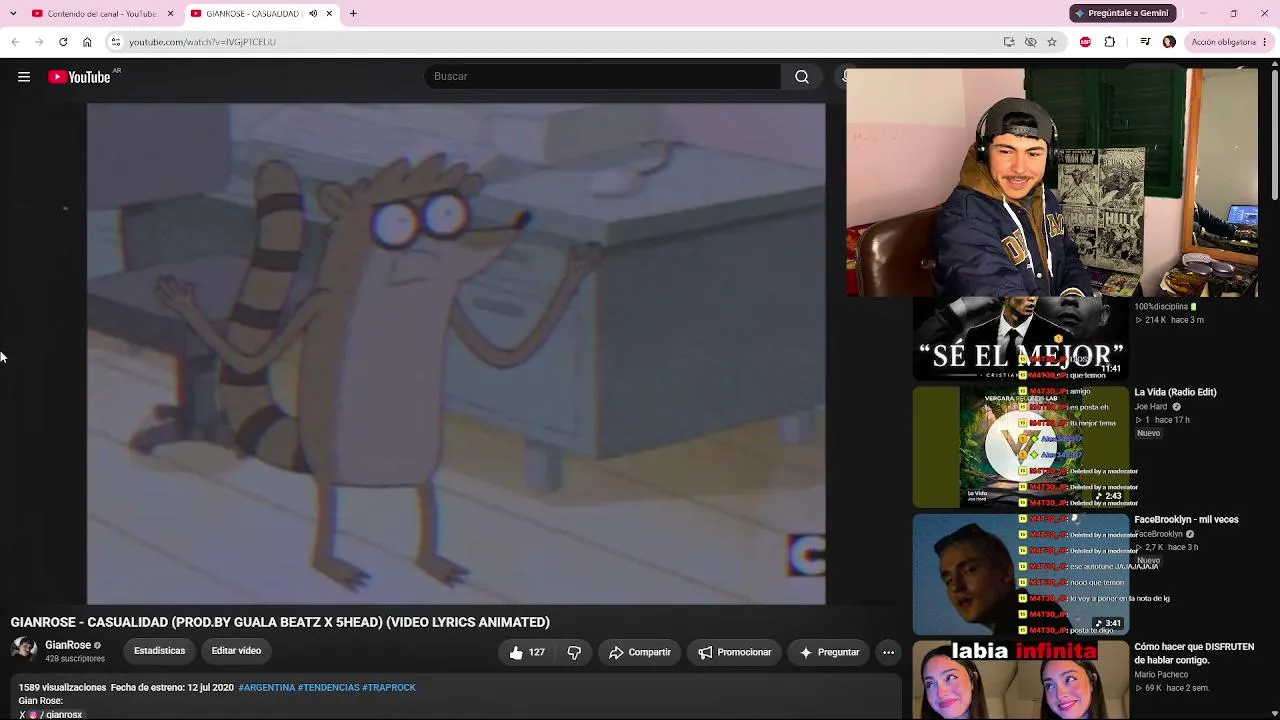Open a new browser tab
The image size is (1280, 720).
[x=353, y=14]
